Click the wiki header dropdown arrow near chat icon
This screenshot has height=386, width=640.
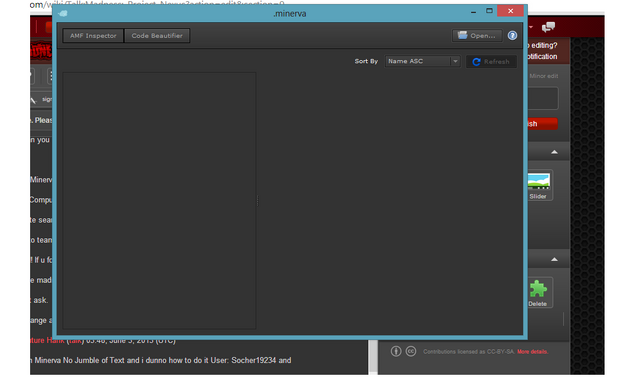(531, 27)
